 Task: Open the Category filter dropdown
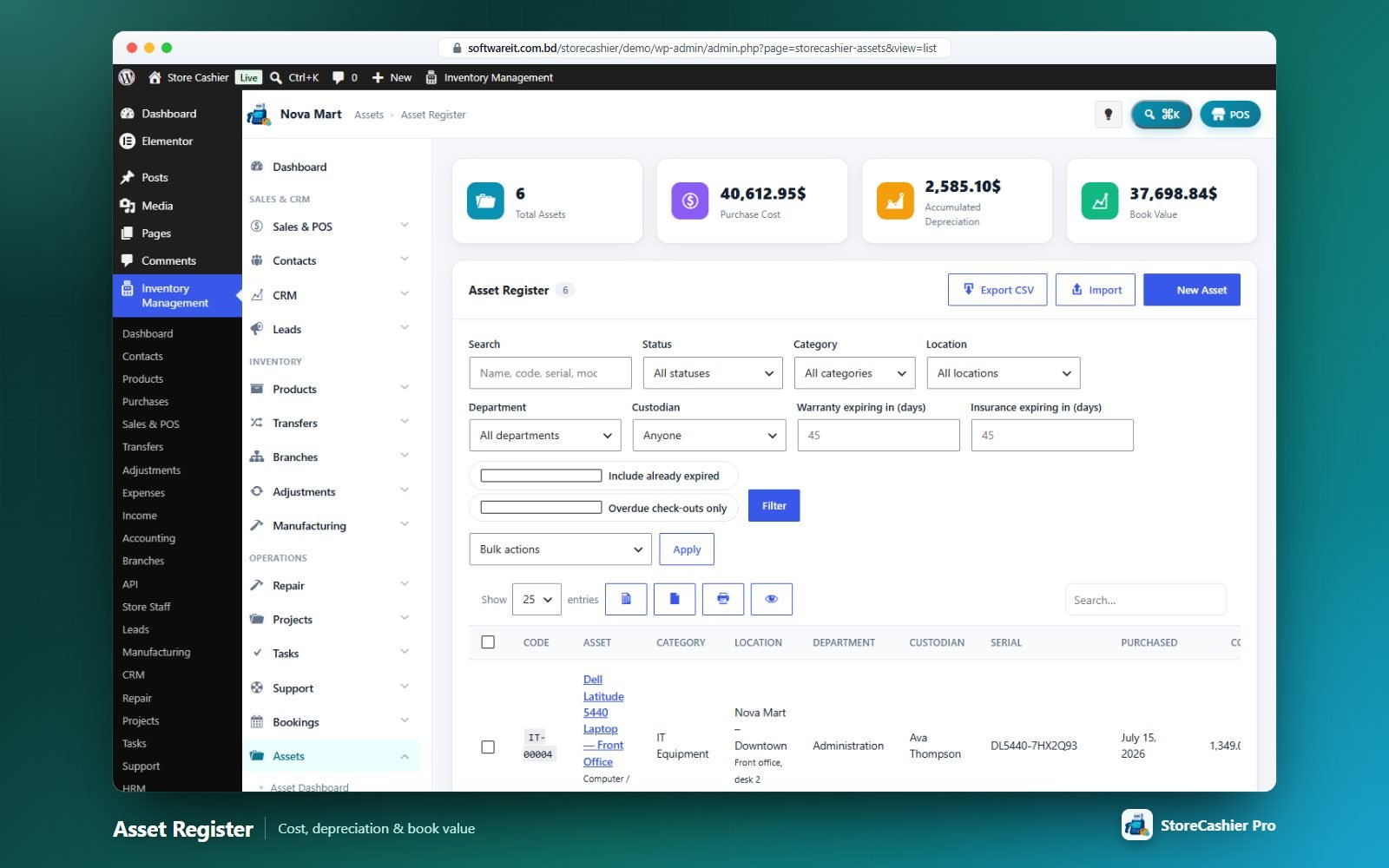click(855, 373)
